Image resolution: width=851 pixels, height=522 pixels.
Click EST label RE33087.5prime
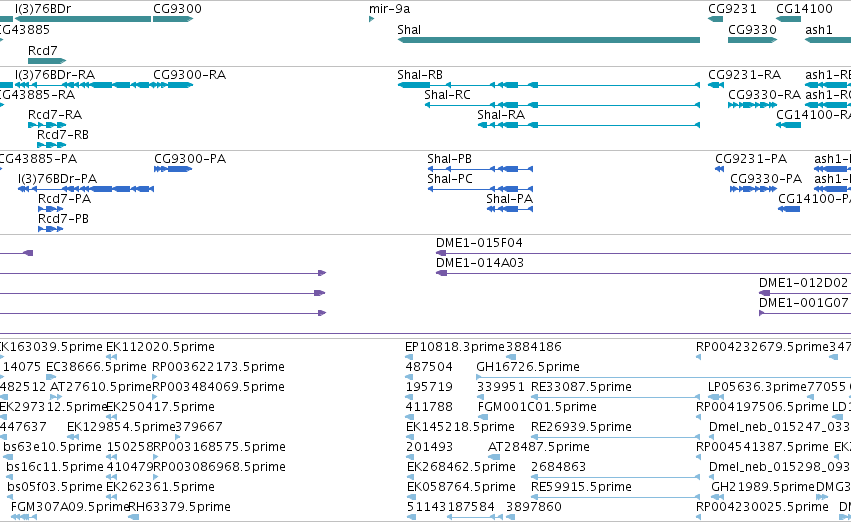pyautogui.click(x=581, y=387)
